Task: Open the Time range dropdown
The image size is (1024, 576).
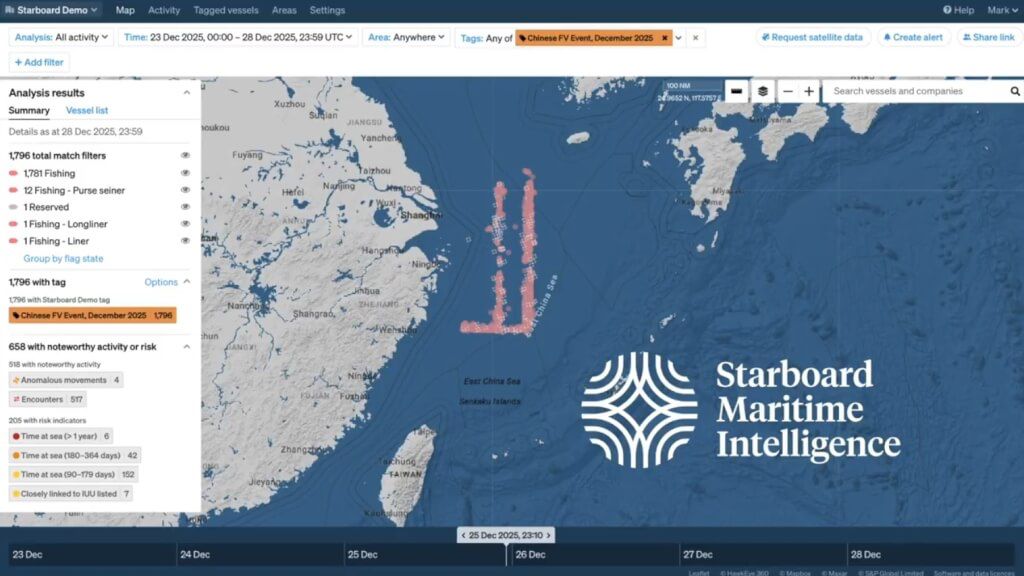Action: tap(239, 37)
